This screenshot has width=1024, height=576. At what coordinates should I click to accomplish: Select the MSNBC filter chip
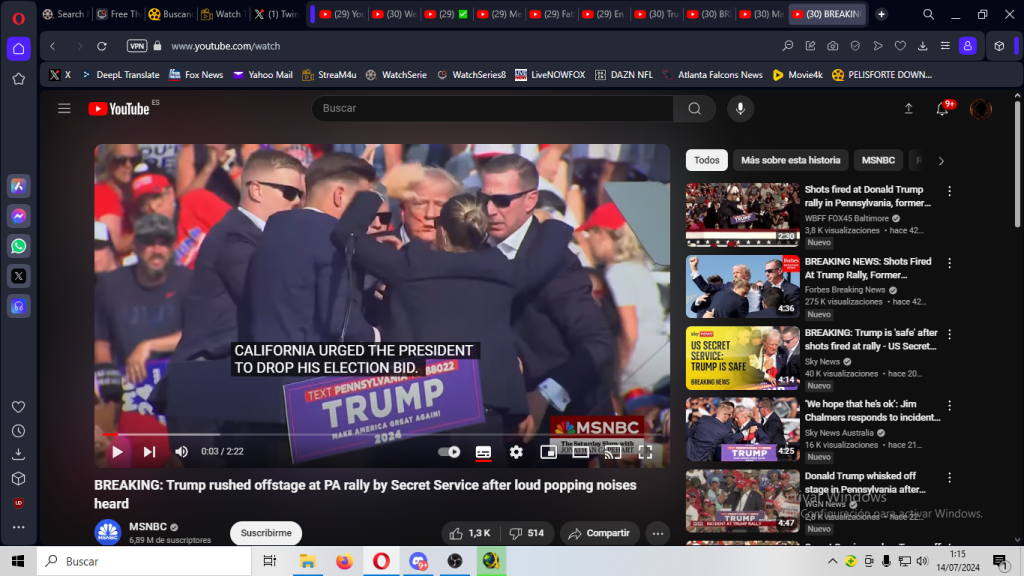(878, 160)
